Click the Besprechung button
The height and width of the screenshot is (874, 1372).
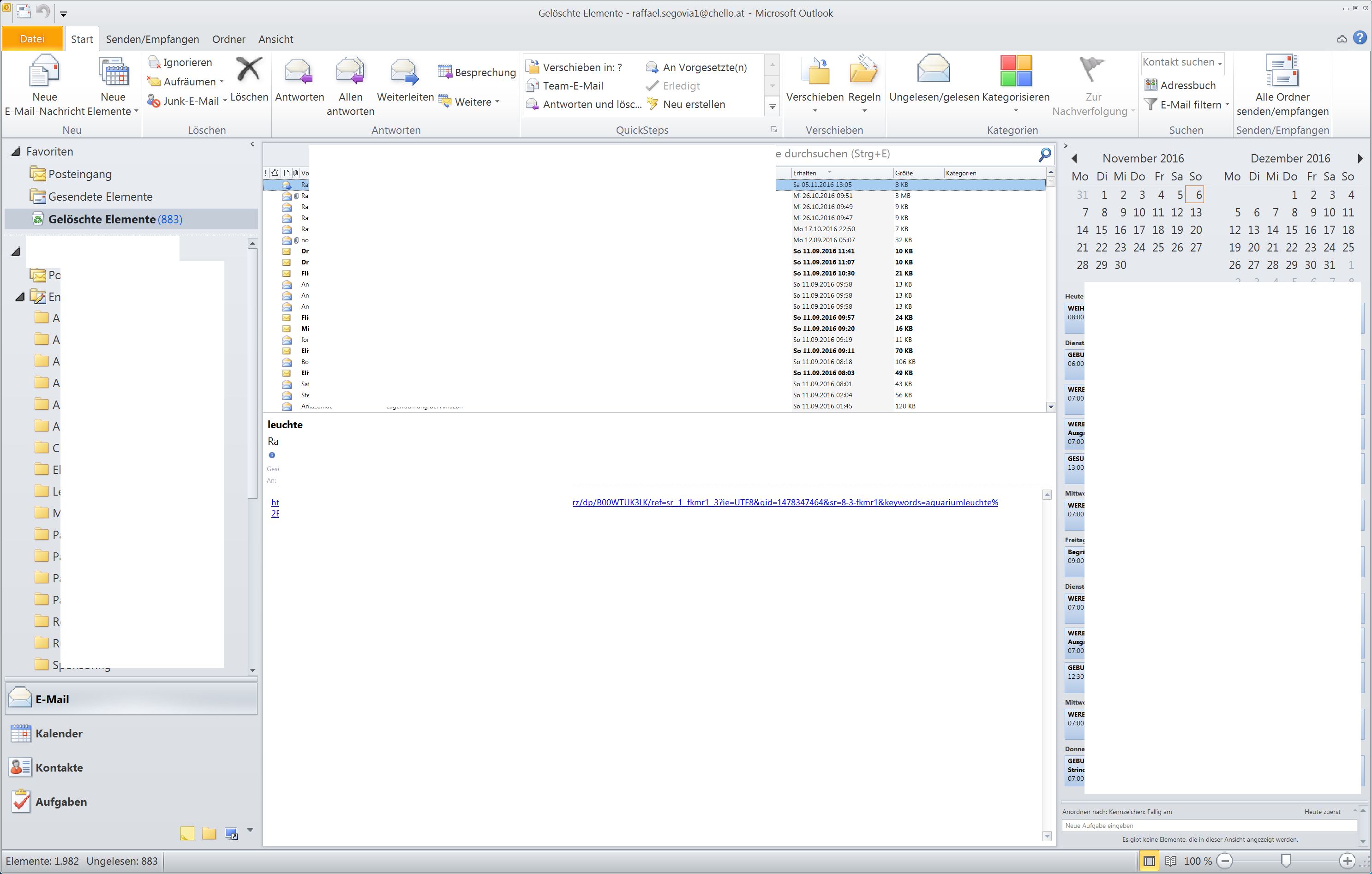[478, 72]
